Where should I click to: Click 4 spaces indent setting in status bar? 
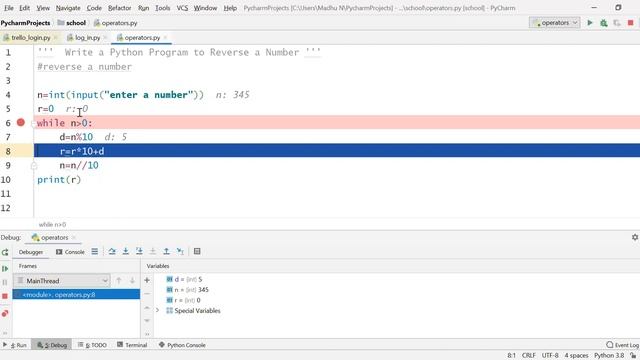click(576, 356)
